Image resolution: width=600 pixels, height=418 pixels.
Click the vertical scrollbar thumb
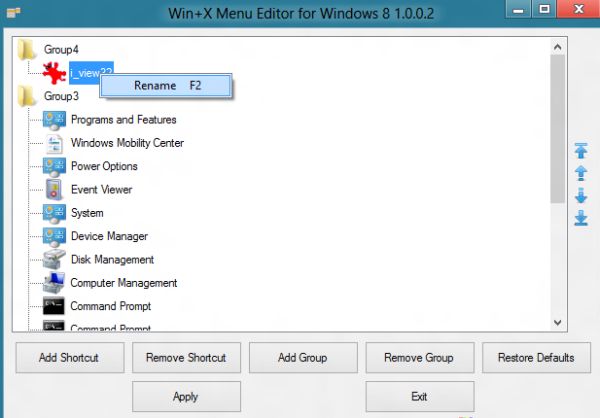(x=558, y=129)
